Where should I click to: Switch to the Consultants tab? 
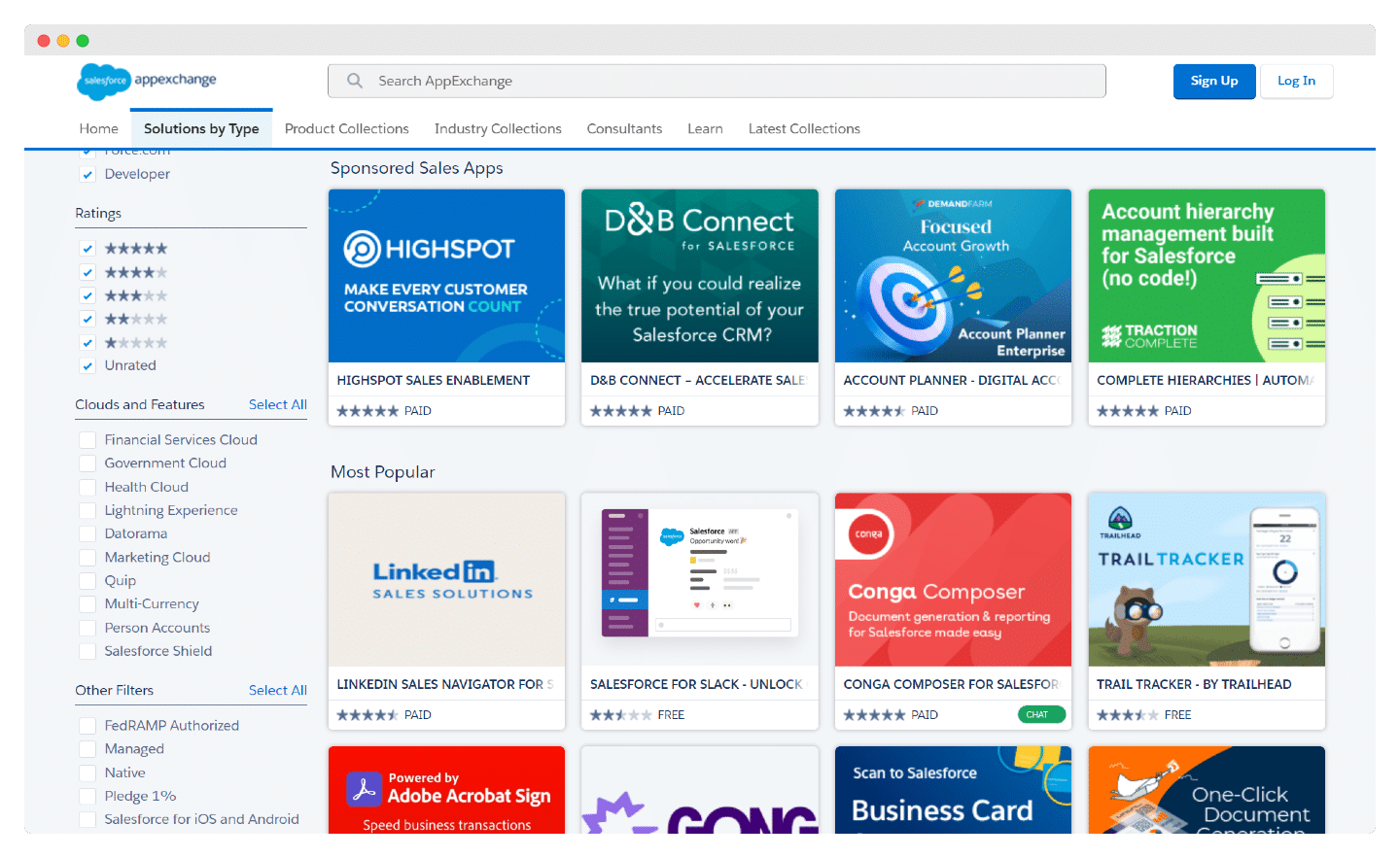point(624,128)
